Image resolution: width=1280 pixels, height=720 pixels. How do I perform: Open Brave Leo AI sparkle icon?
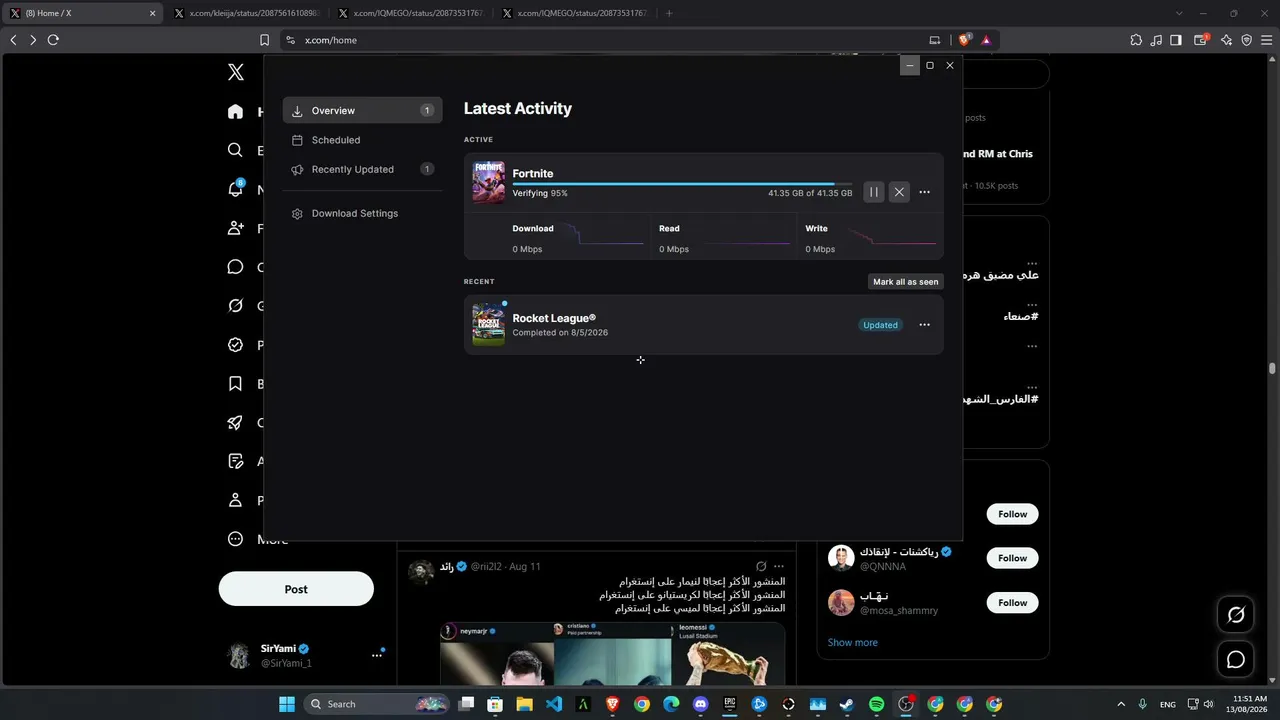pyautogui.click(x=1226, y=40)
